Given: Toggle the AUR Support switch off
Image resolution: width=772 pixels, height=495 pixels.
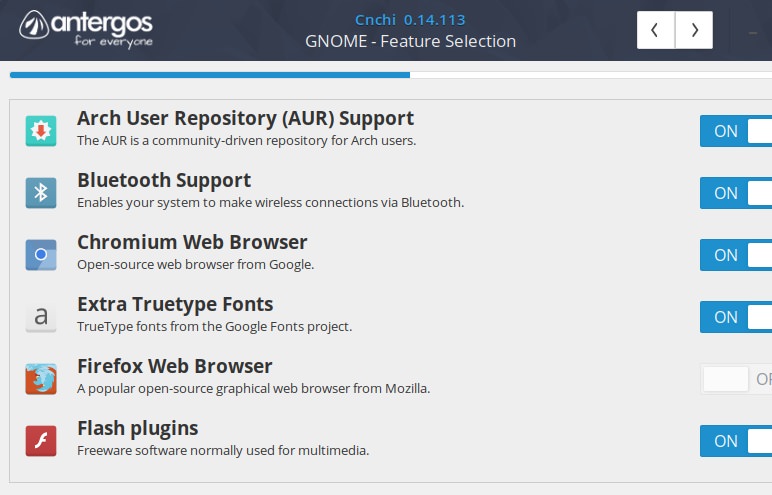Looking at the screenshot, I should point(736,131).
